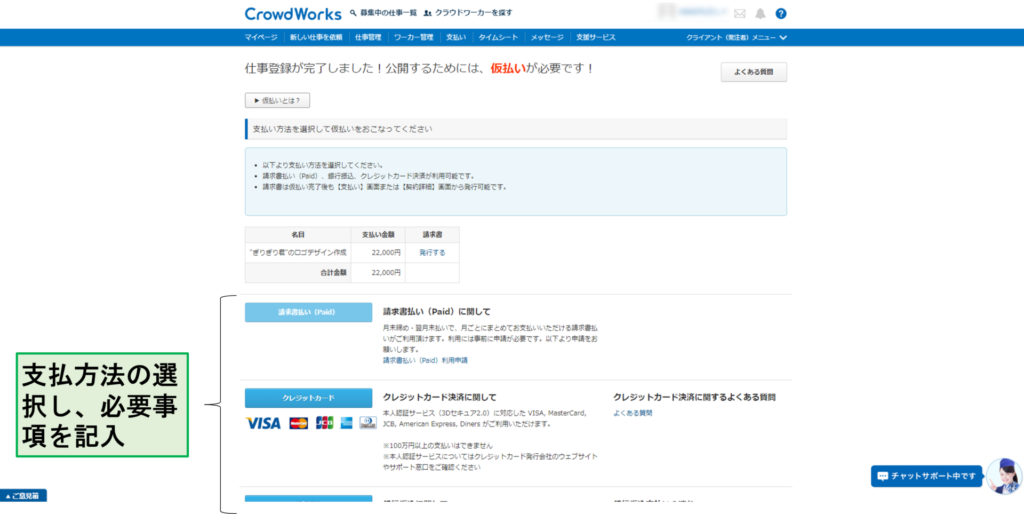
Task: Expand クライアント（発注者）メニュー dropdown
Action: pyautogui.click(x=736, y=37)
